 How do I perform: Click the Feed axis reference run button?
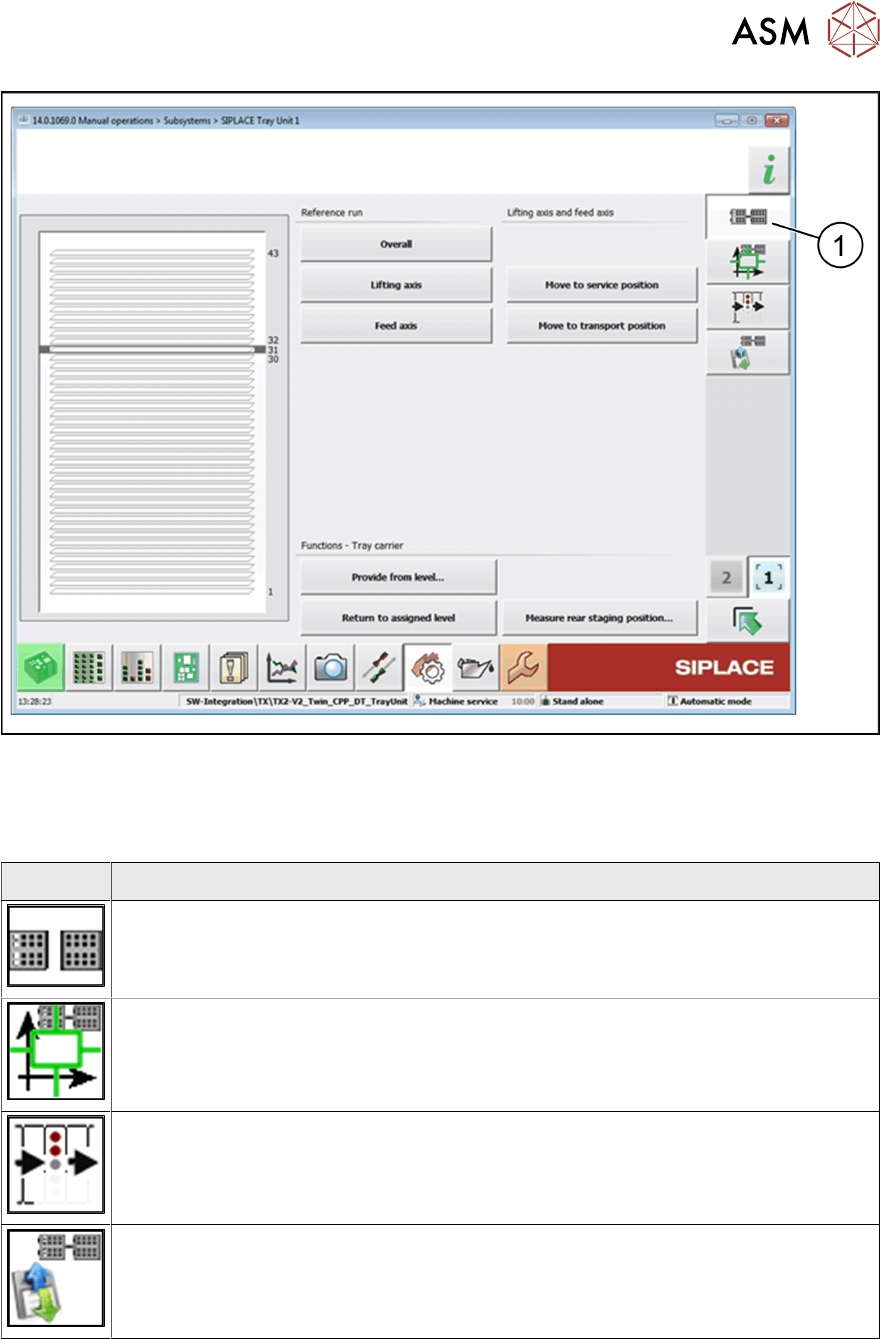pos(396,326)
